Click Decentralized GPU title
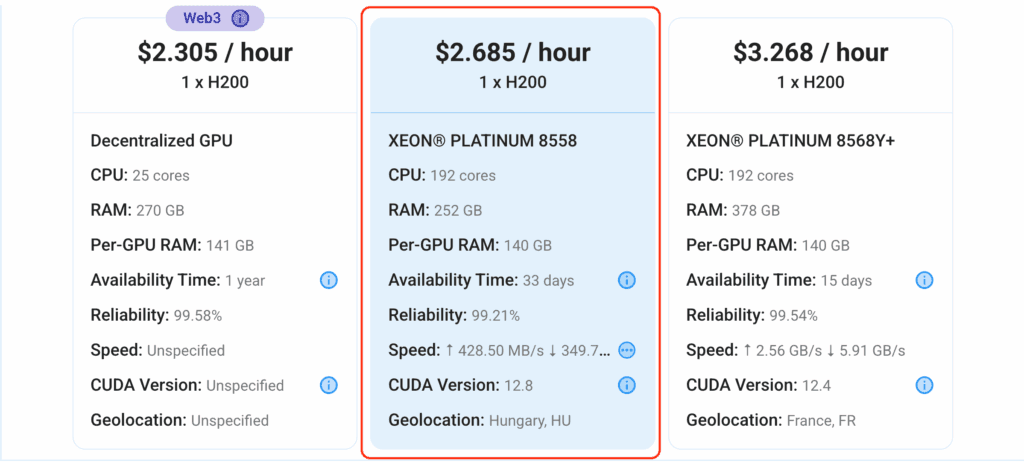This screenshot has height=462, width=1024. click(161, 140)
